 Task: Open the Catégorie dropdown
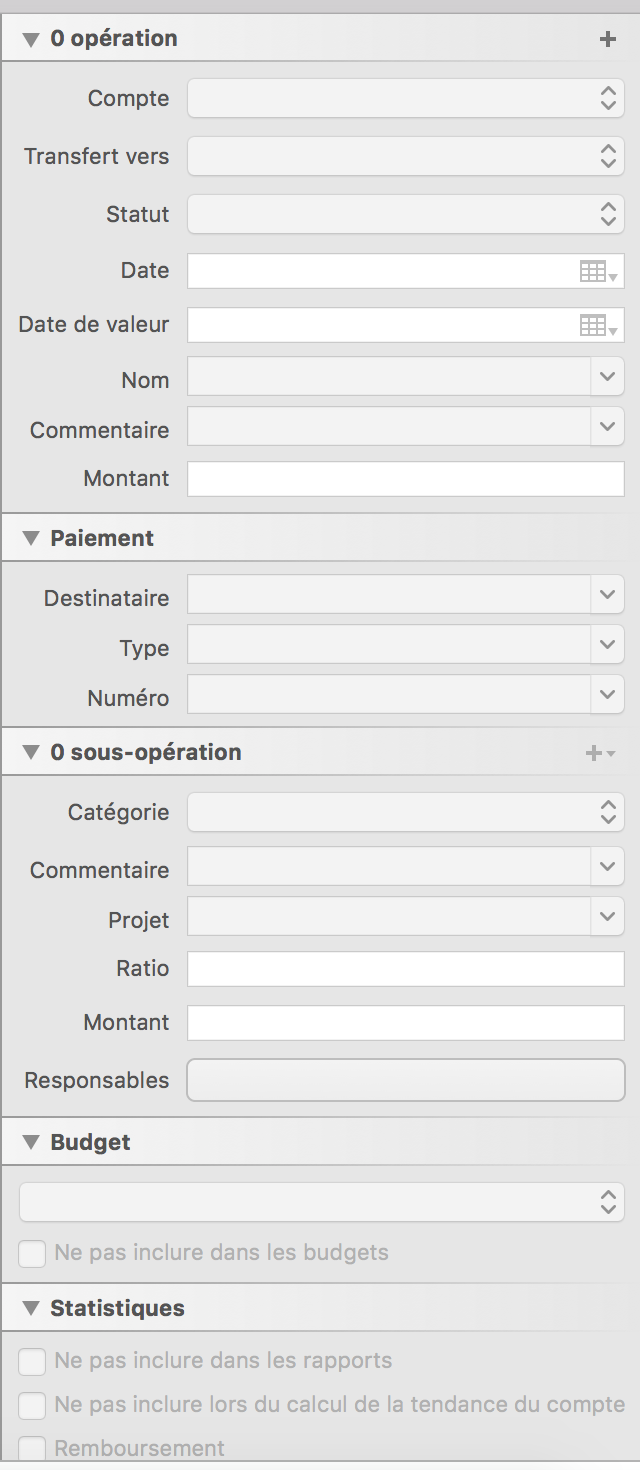tap(406, 812)
